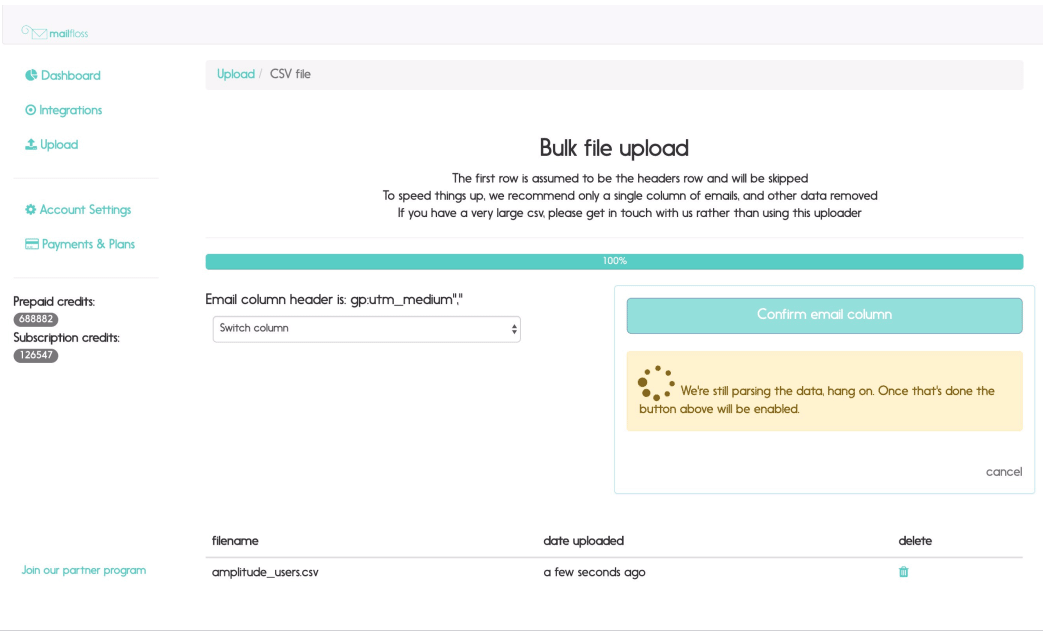The image size is (1043, 633).
Task: Click the Integrations circle icon
Action: pos(30,111)
